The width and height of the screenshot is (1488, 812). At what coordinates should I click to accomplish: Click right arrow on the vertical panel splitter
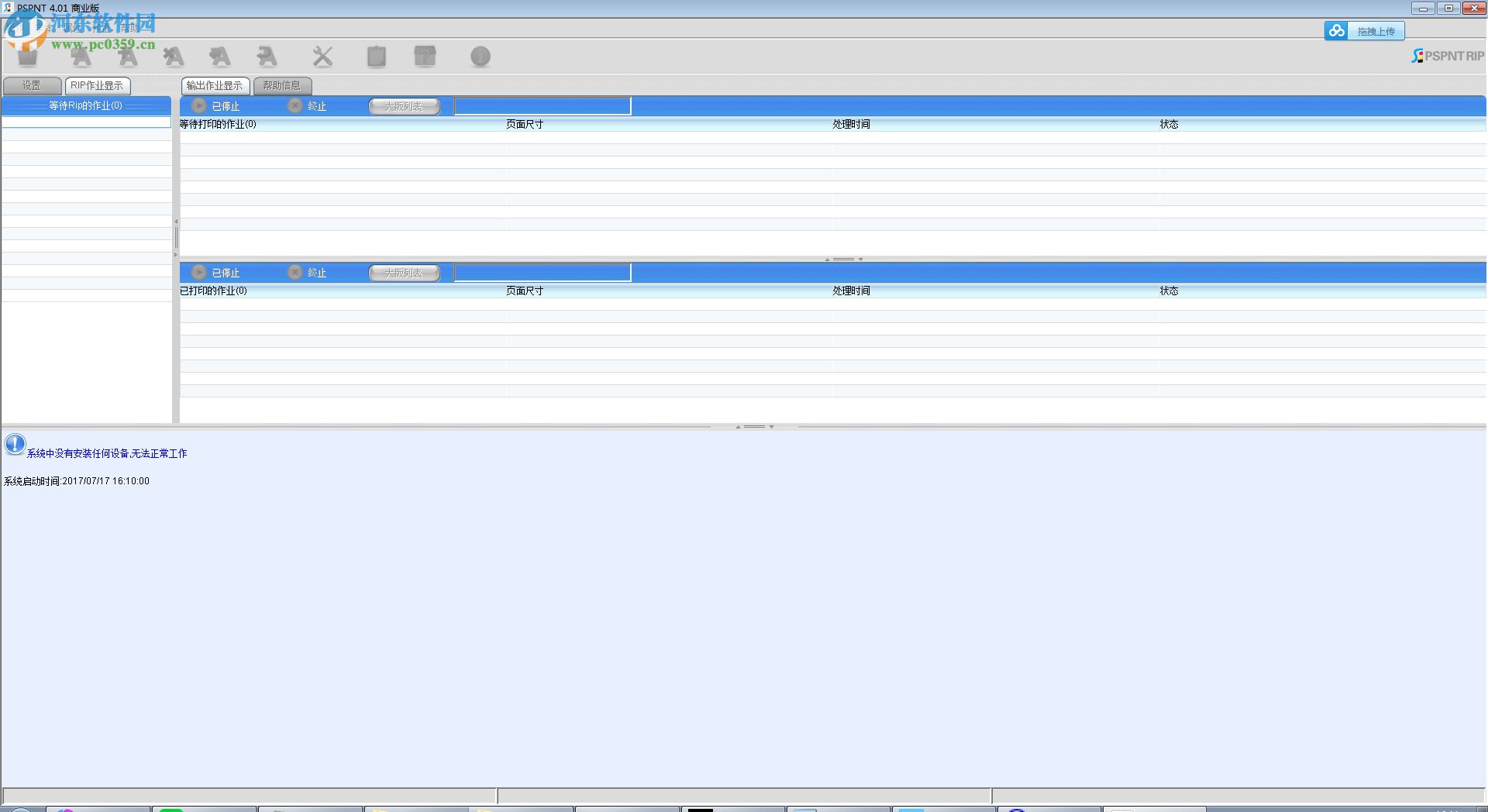point(176,255)
